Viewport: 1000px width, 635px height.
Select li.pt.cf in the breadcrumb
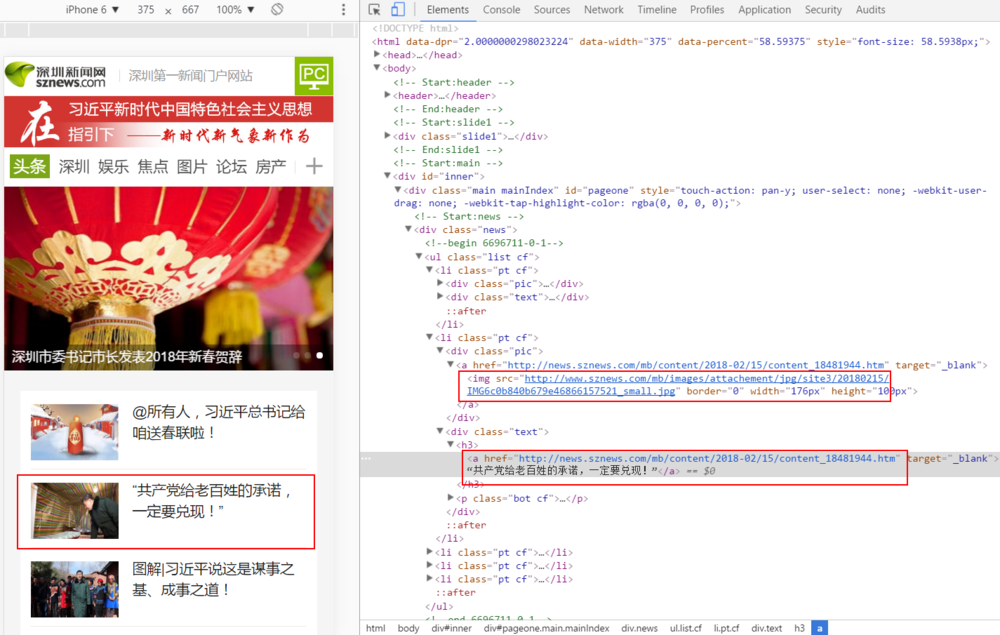click(x=726, y=628)
